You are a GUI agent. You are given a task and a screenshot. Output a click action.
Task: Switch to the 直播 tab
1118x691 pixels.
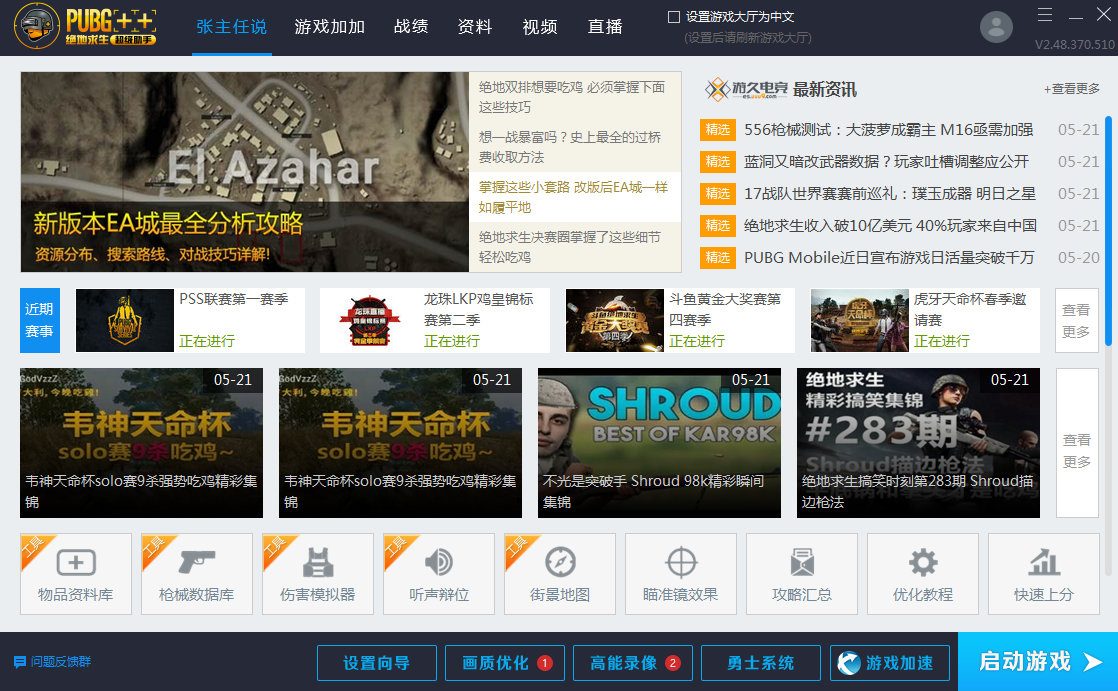tap(605, 27)
